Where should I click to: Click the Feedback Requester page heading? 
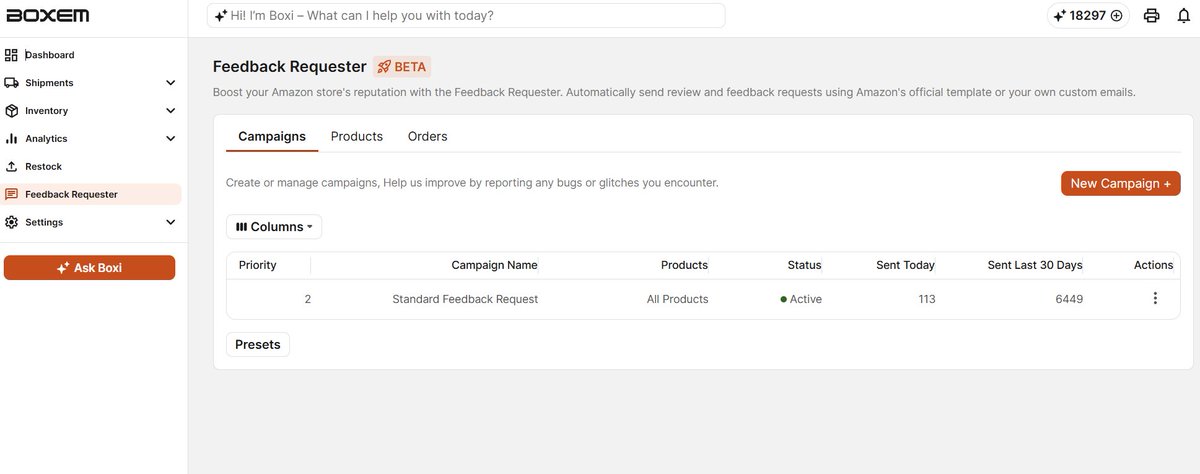point(290,67)
